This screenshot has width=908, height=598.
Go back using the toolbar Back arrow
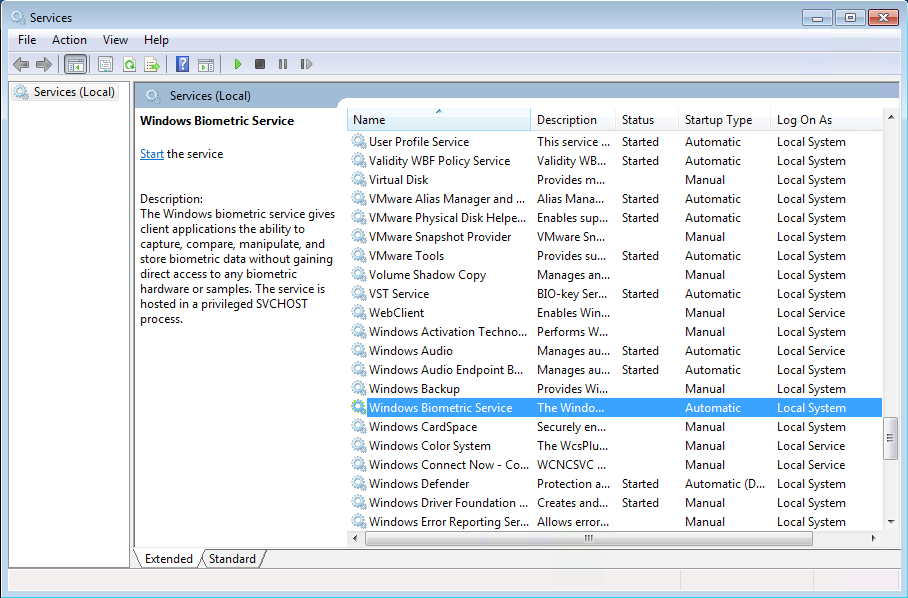pyautogui.click(x=21, y=64)
